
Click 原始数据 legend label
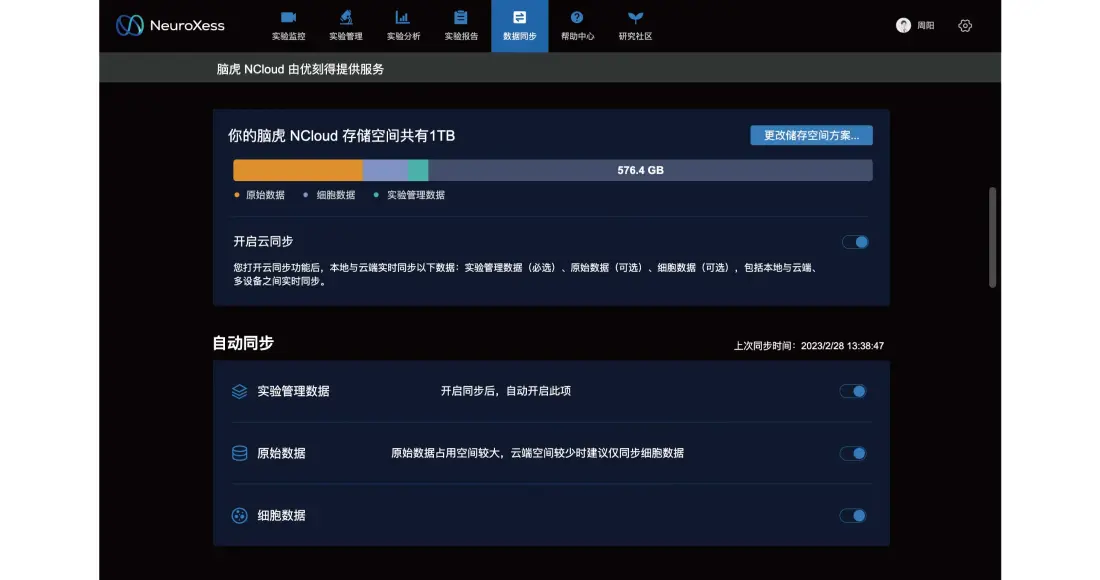click(265, 195)
